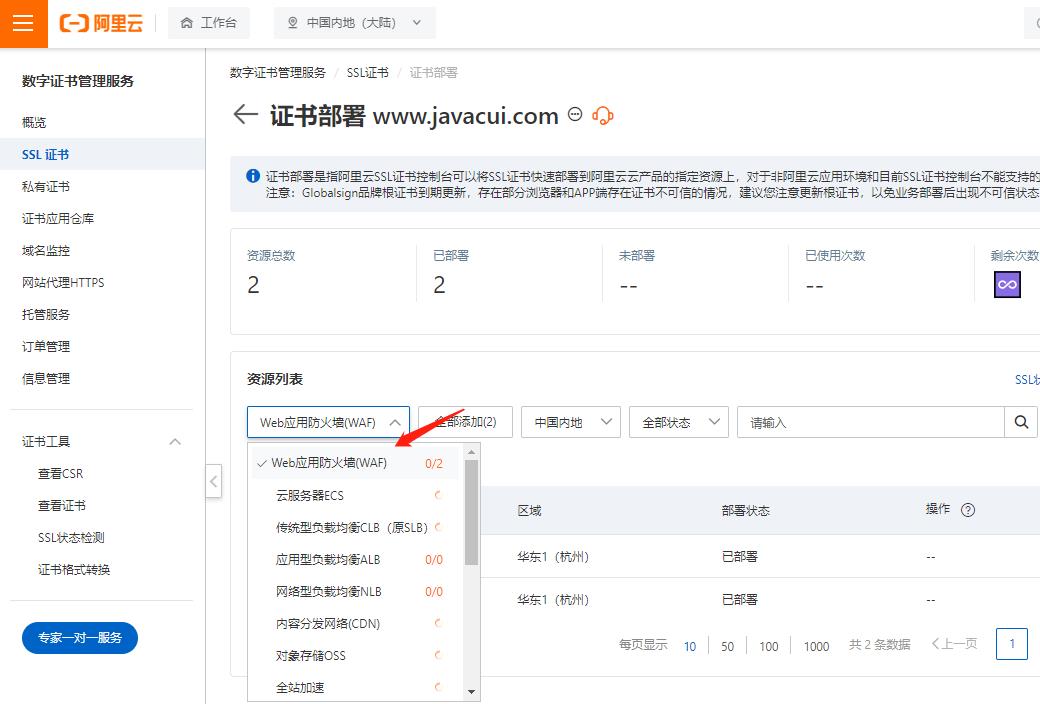This screenshot has height=704, width=1040.
Task: Select 云服务器ECS in dropdown list
Action: [354, 495]
